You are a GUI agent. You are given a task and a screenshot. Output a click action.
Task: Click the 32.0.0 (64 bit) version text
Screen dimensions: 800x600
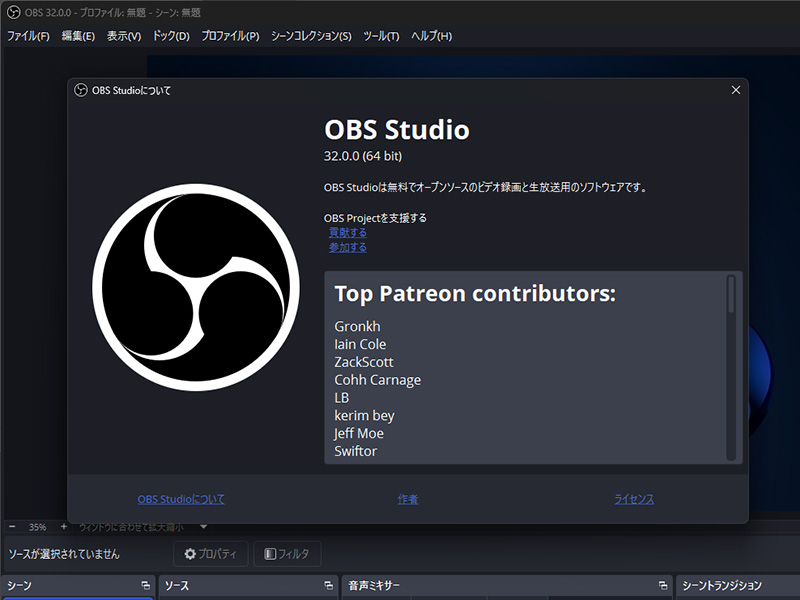363,156
